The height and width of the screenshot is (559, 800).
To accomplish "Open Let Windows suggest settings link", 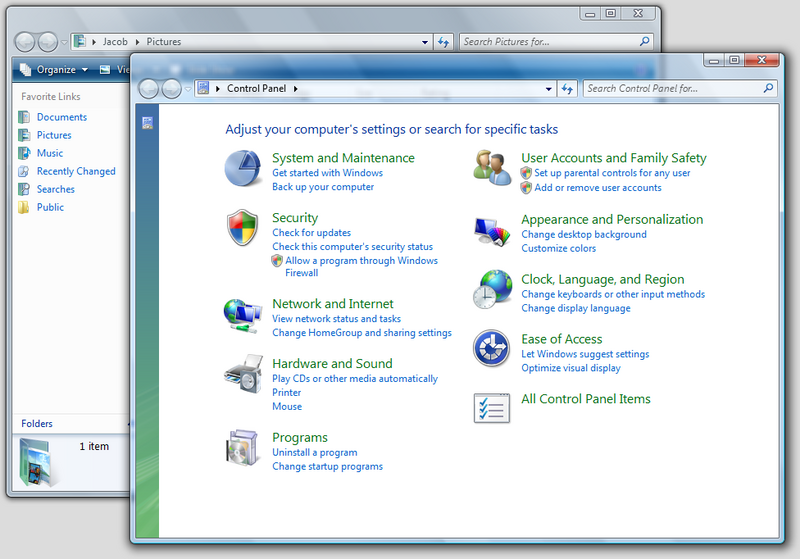I will [585, 354].
